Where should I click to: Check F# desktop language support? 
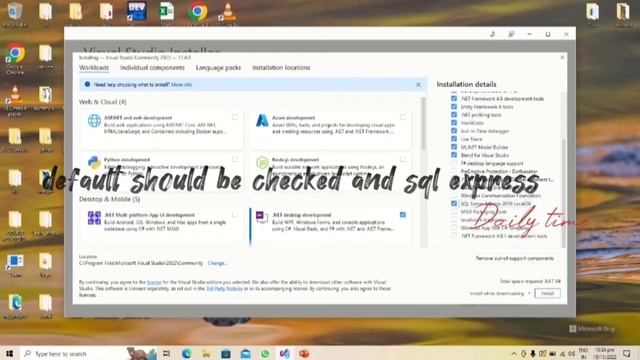pos(454,163)
